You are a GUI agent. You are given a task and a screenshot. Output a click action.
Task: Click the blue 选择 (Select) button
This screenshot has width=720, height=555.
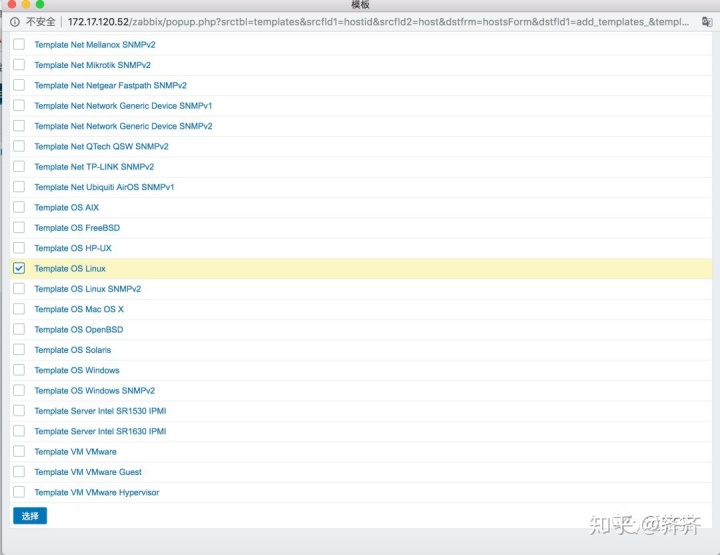tap(30, 516)
